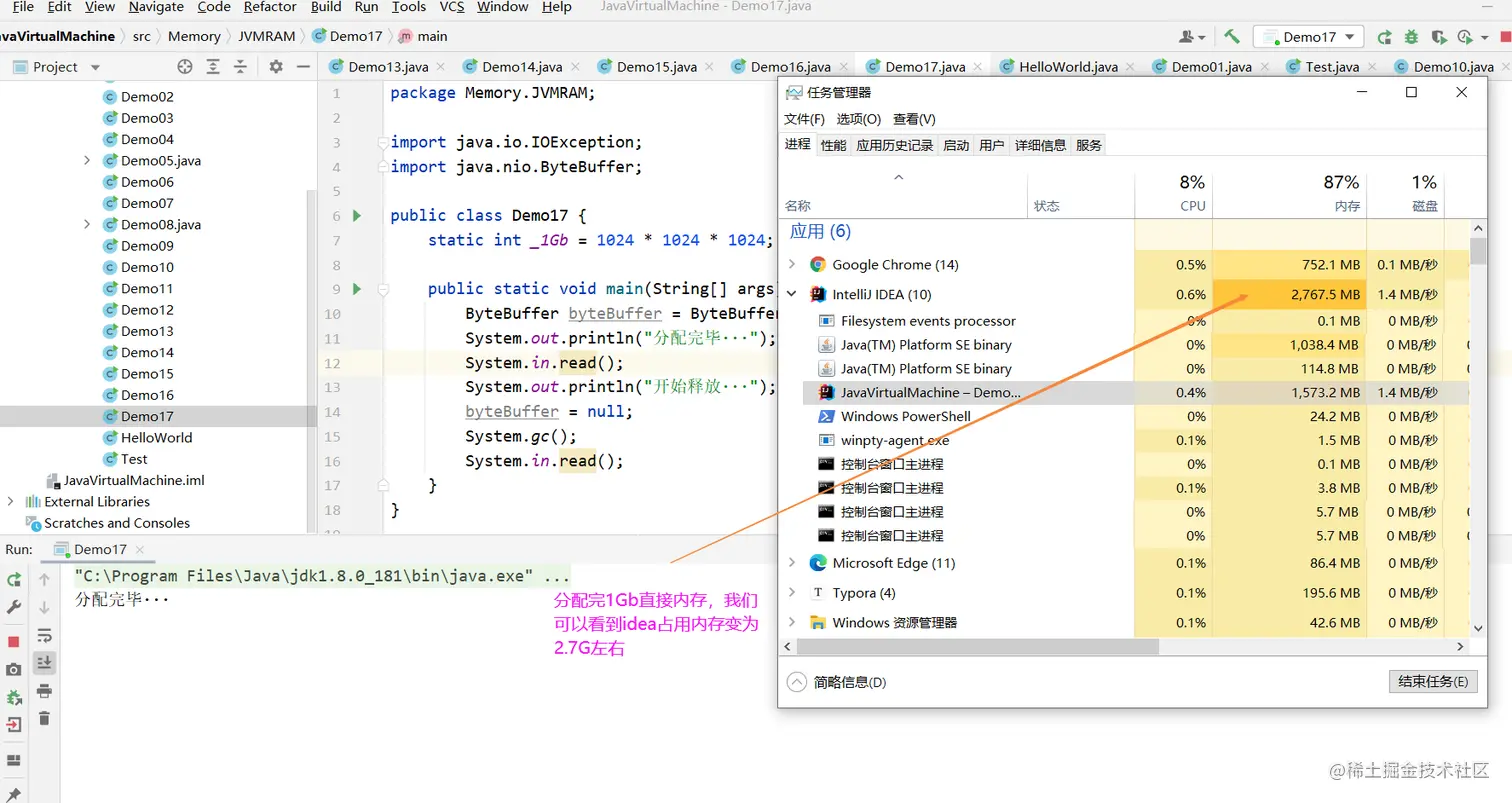Image resolution: width=1512 pixels, height=803 pixels.
Task: Run Demo17 with coverage
Action: coord(1438,37)
